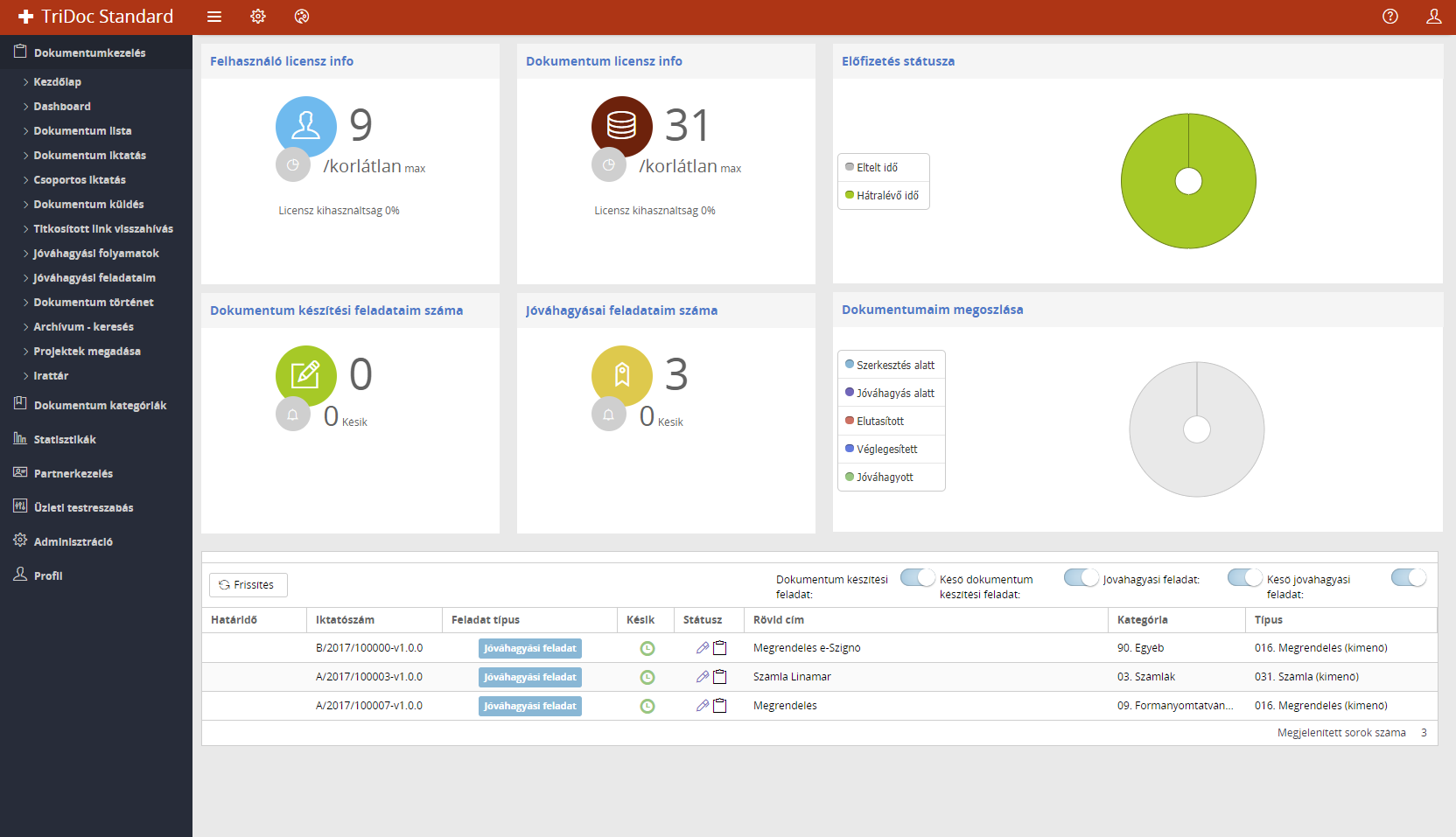Click the blue user license icon
Viewport: 1456px width, 837px height.
click(x=306, y=126)
